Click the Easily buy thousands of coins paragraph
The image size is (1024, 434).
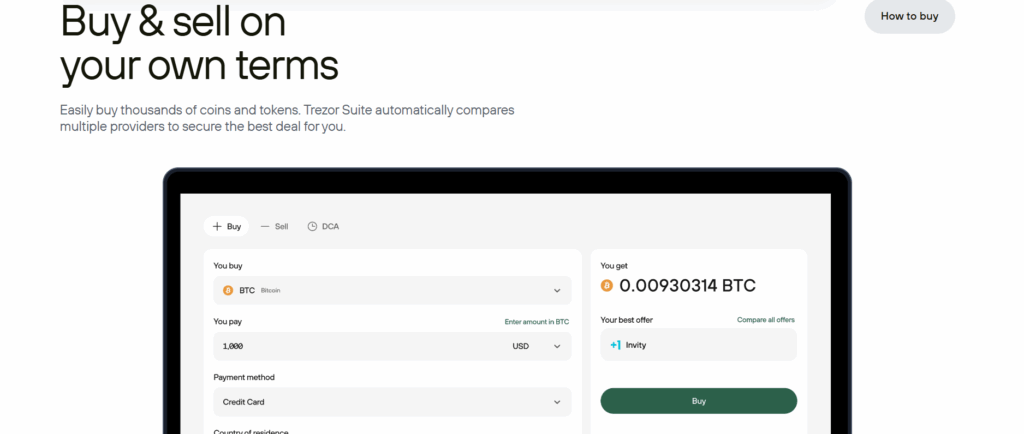(287, 118)
